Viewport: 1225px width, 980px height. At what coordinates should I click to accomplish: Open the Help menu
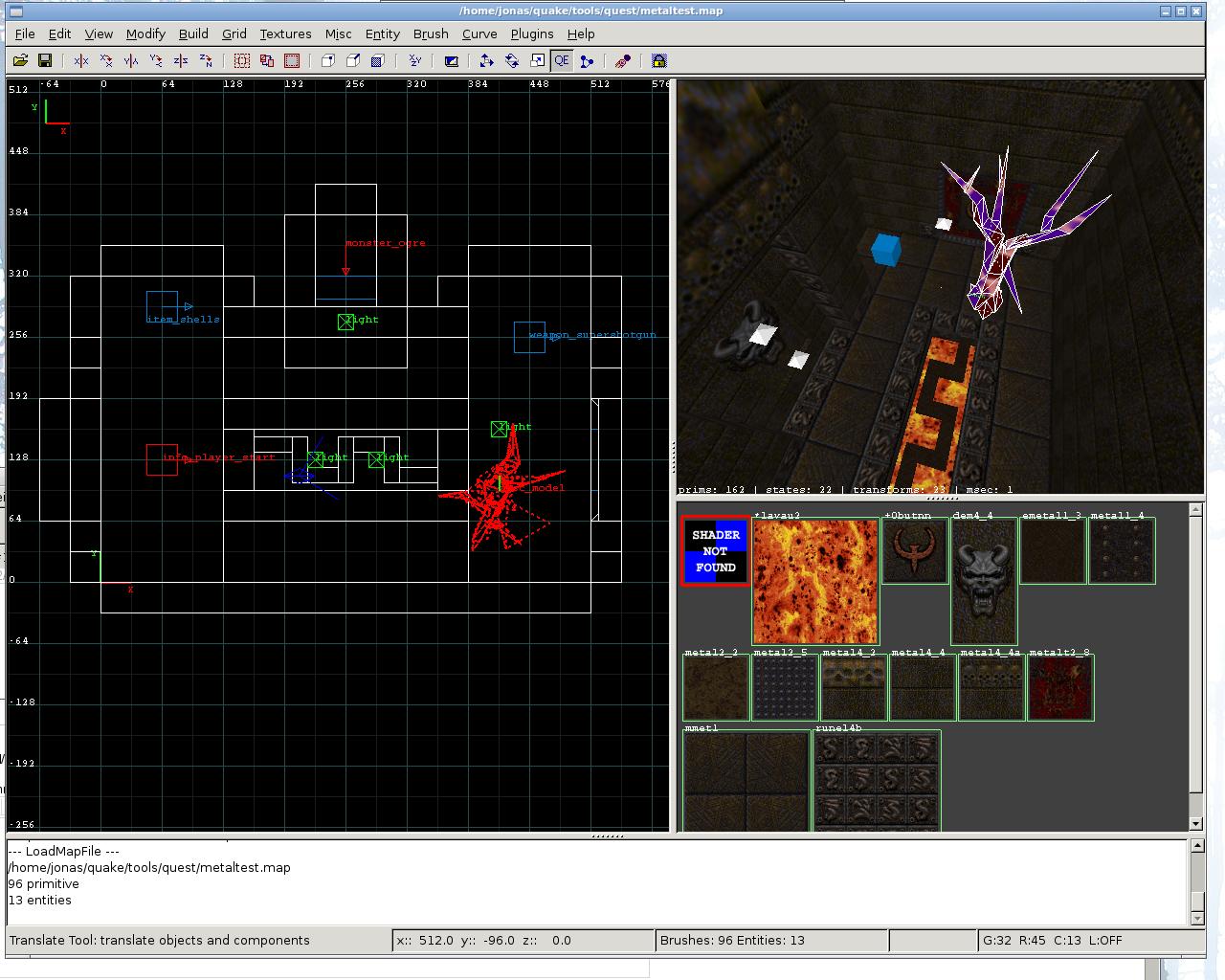tap(581, 33)
